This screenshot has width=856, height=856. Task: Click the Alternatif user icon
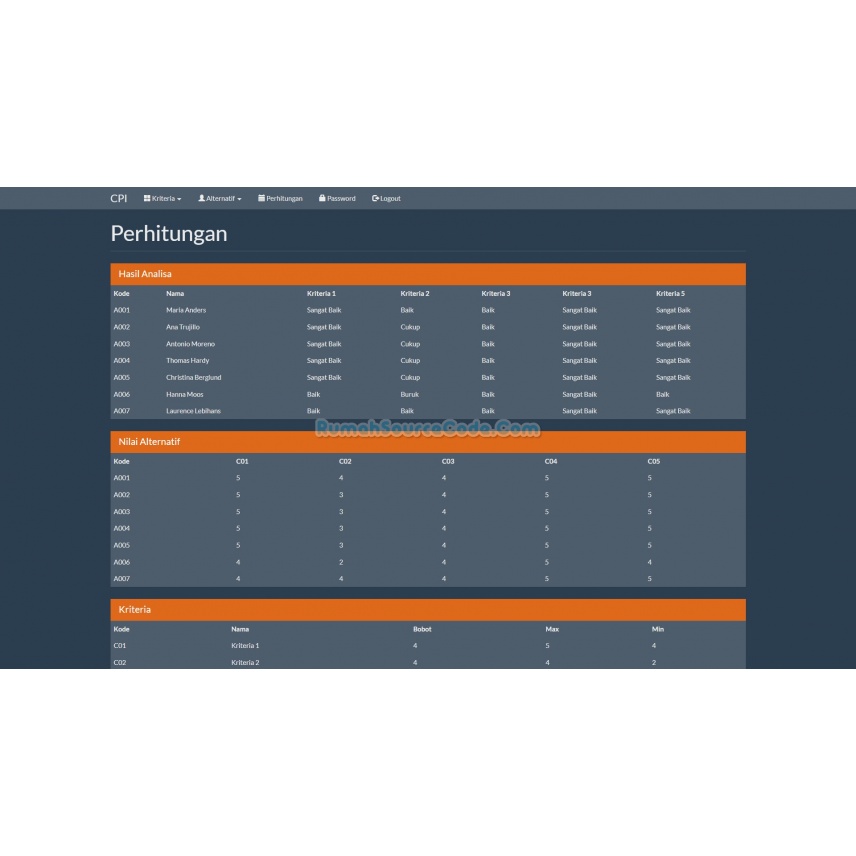[201, 198]
